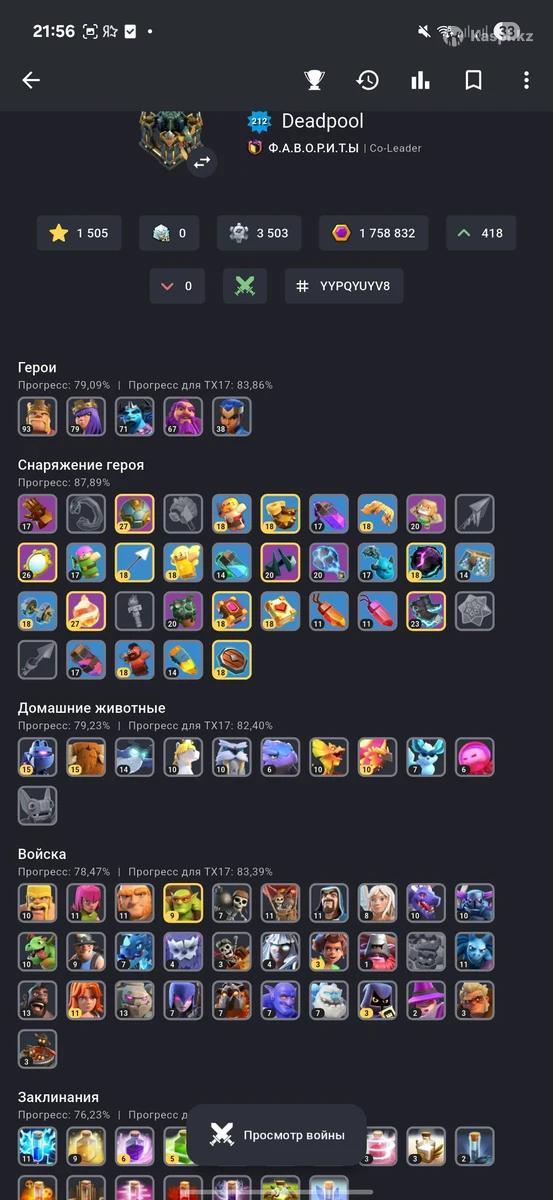The image size is (553, 1200).
Task: Open the history clock icon
Action: point(367,80)
